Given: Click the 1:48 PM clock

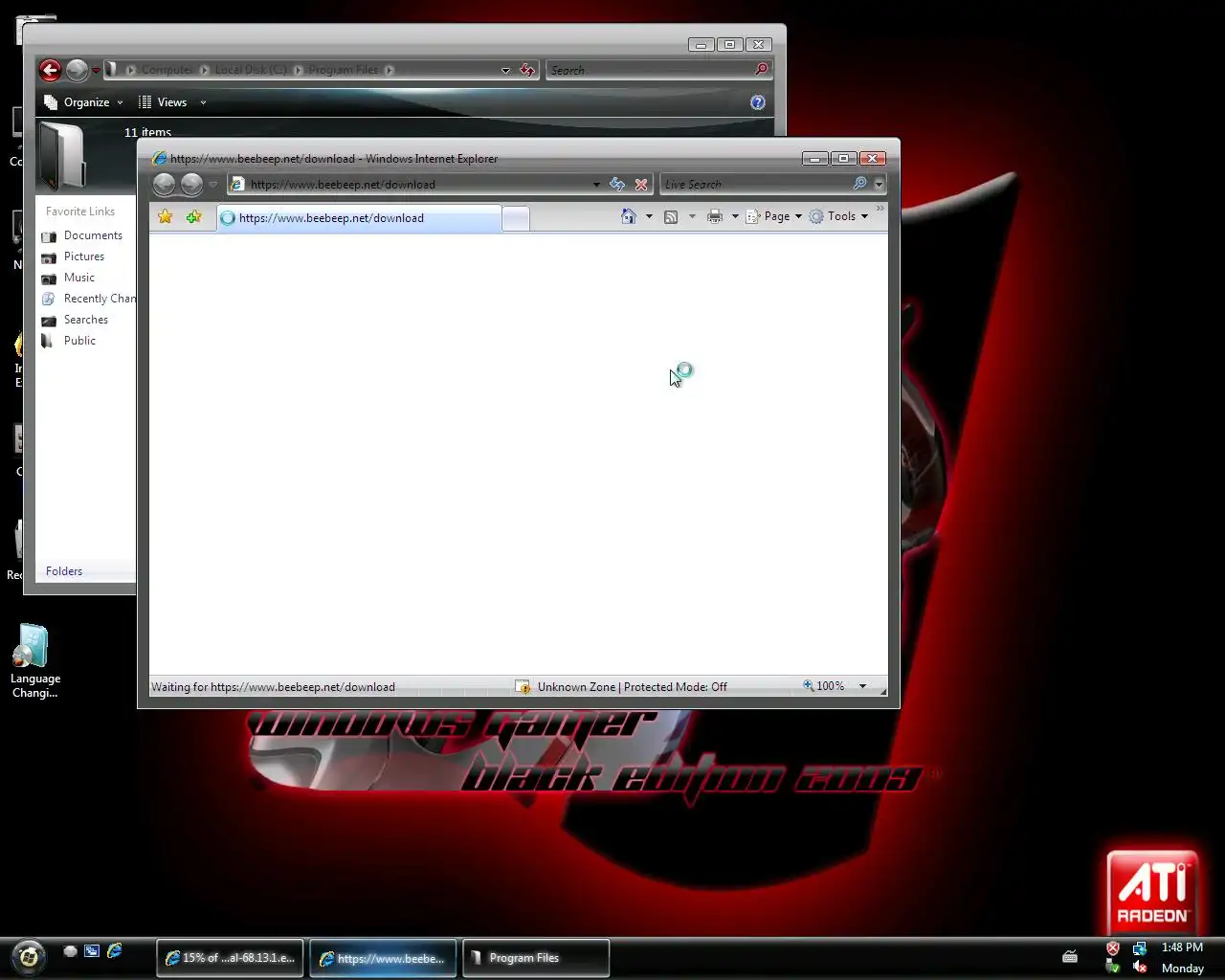Looking at the screenshot, I should click(1182, 947).
